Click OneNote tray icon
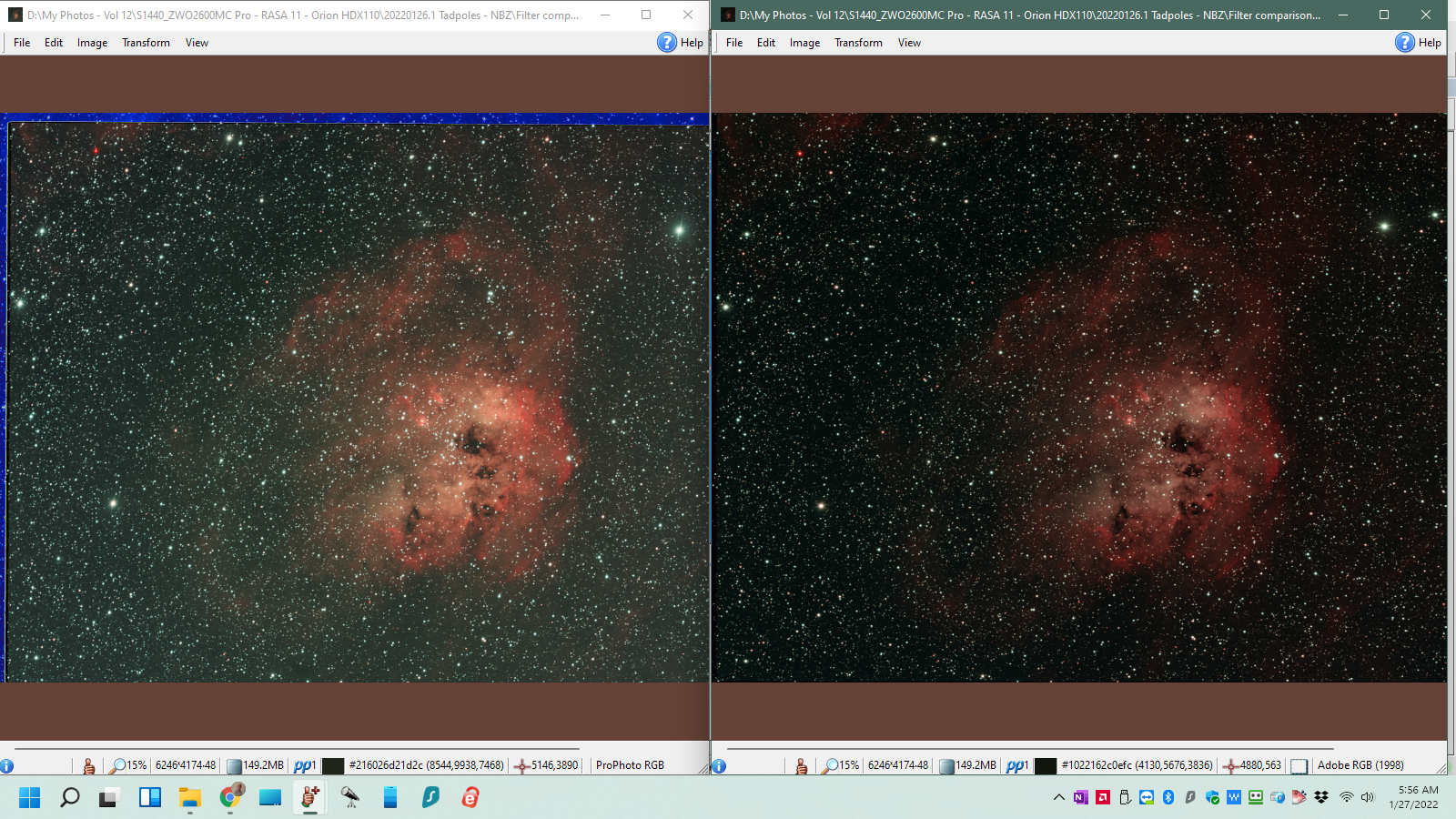 coord(1080,797)
